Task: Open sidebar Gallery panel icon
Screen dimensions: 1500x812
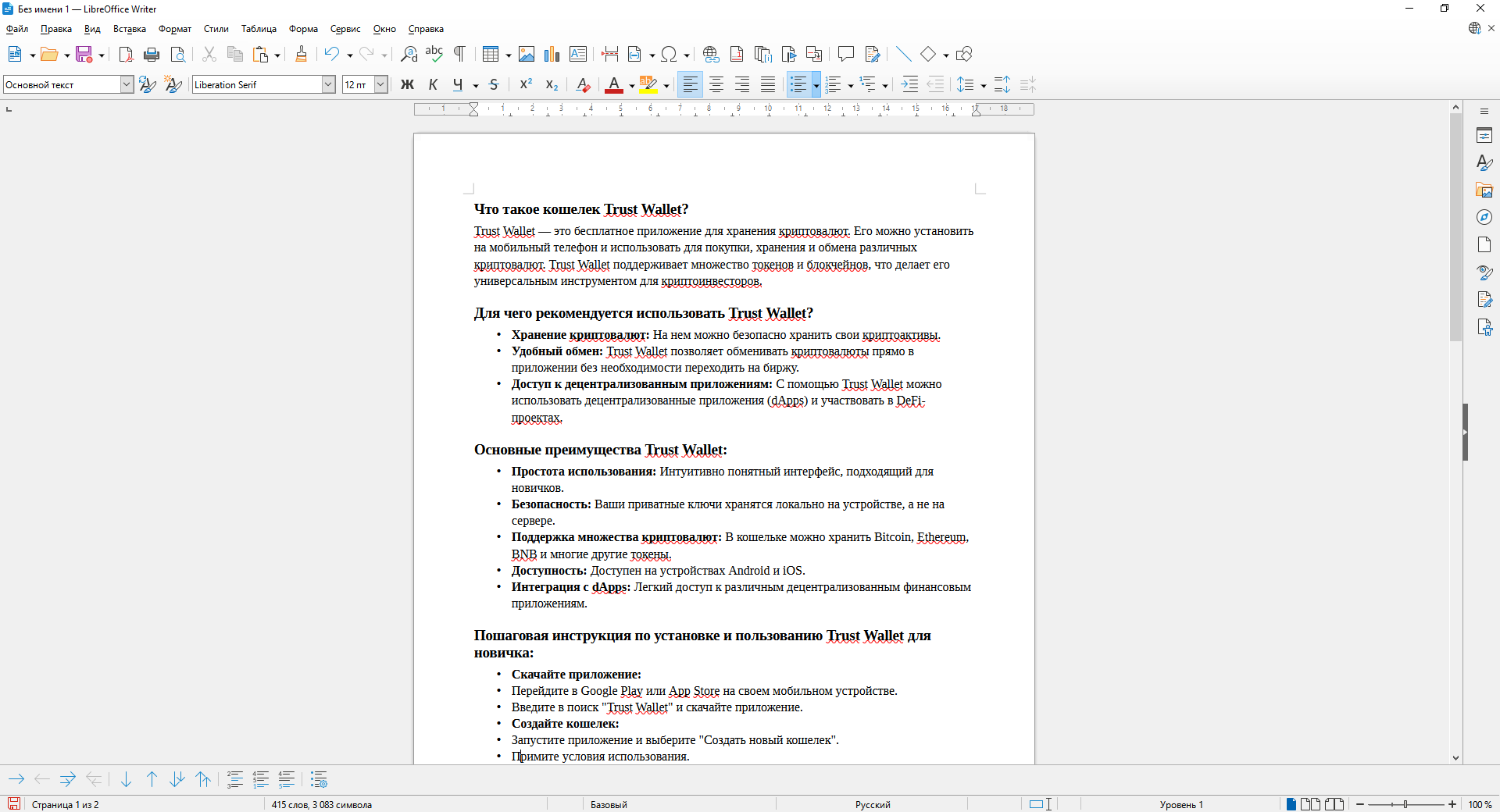Action: click(1484, 191)
